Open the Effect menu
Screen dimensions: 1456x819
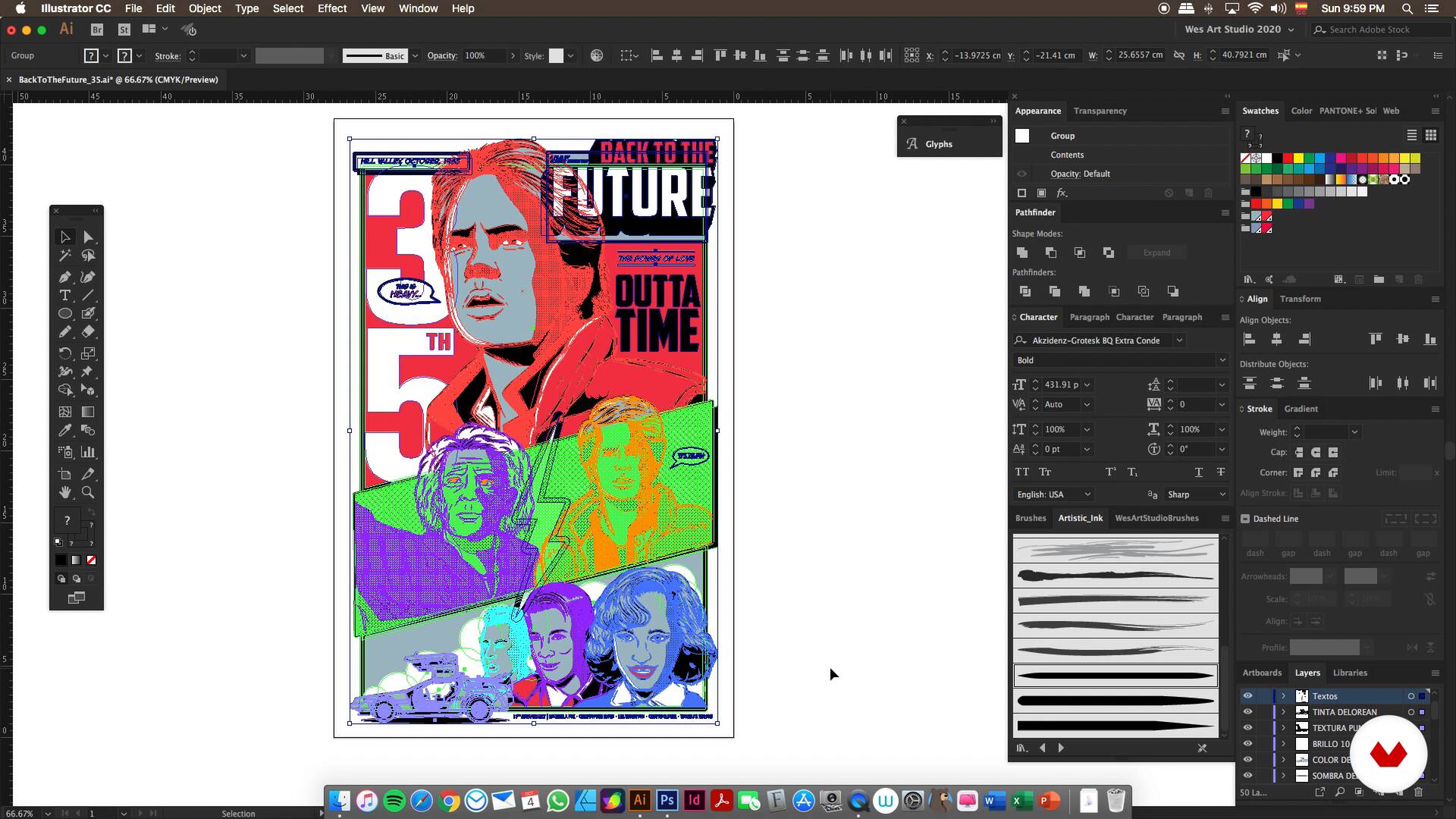tap(332, 8)
